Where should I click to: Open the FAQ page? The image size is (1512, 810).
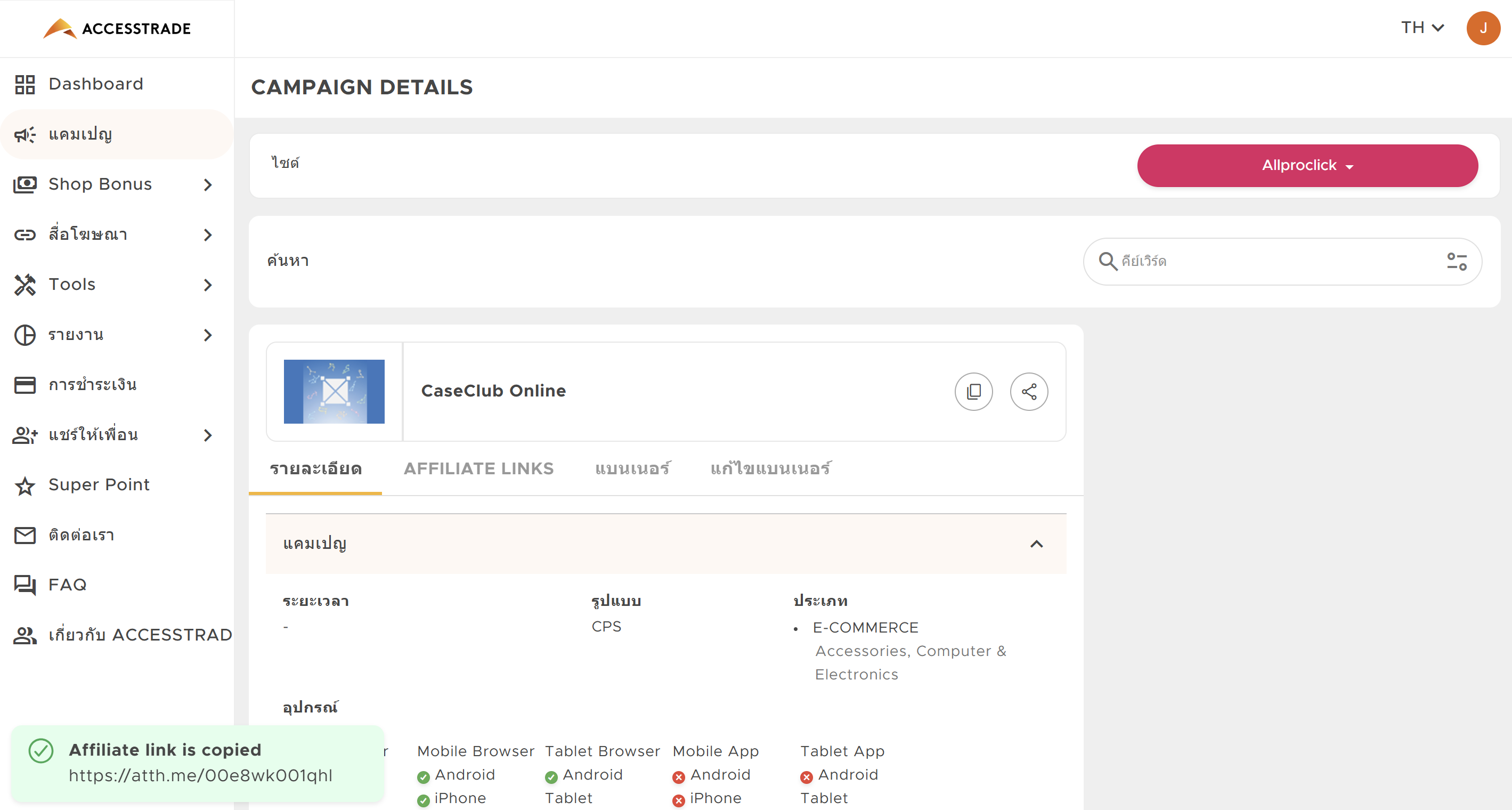pos(117,585)
